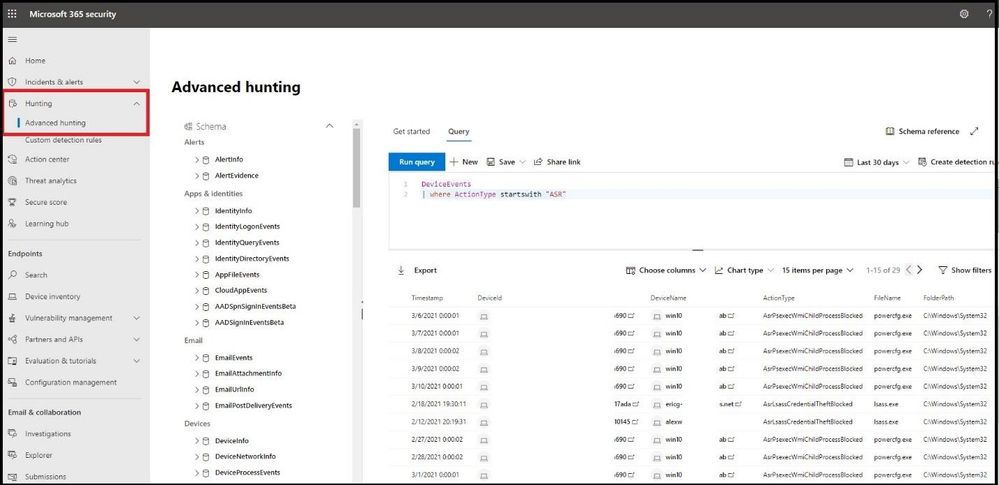999x485 pixels.
Task: Open the Save dropdown
Action: pos(506,162)
